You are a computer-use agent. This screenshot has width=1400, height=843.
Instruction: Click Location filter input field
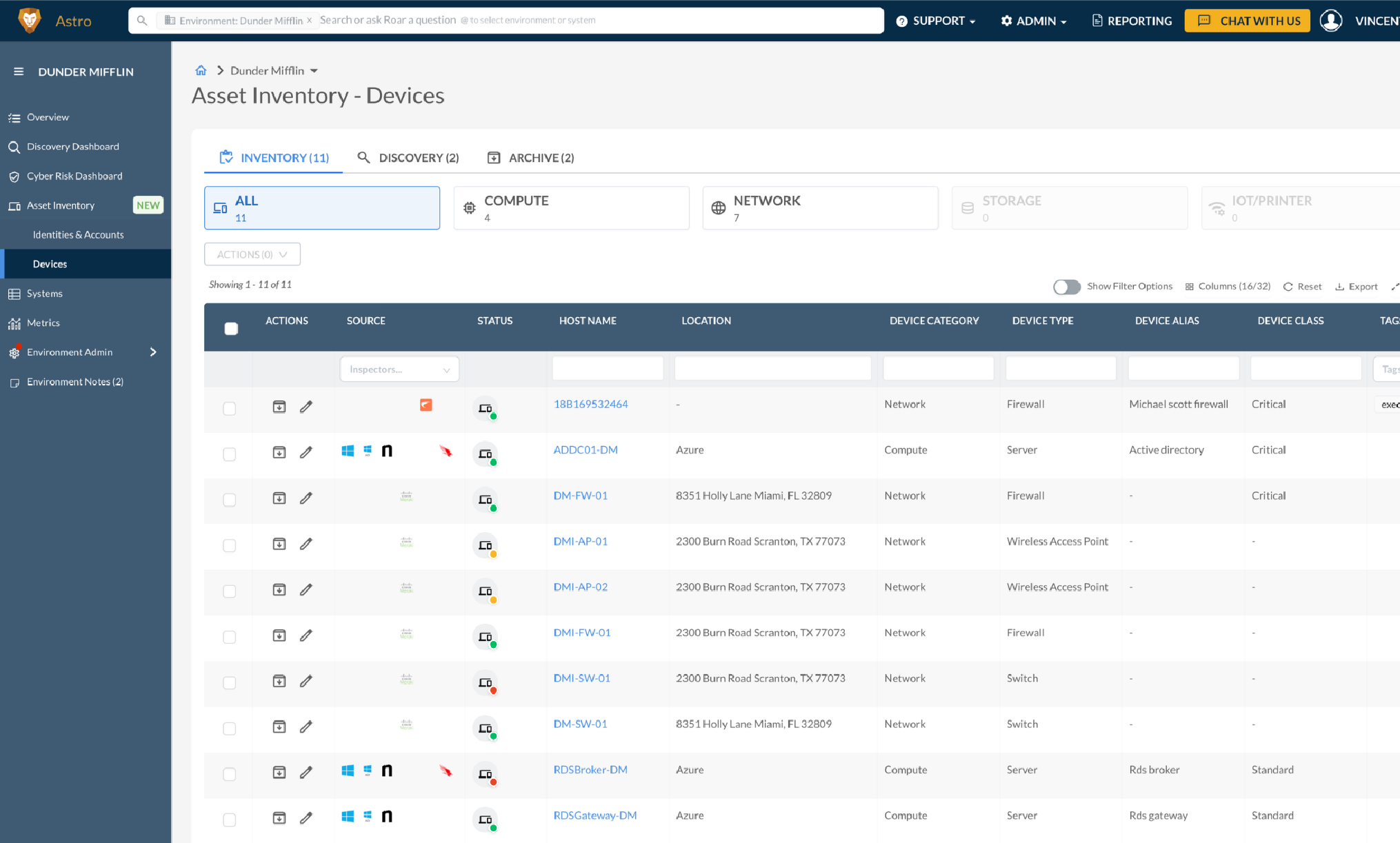(x=772, y=369)
